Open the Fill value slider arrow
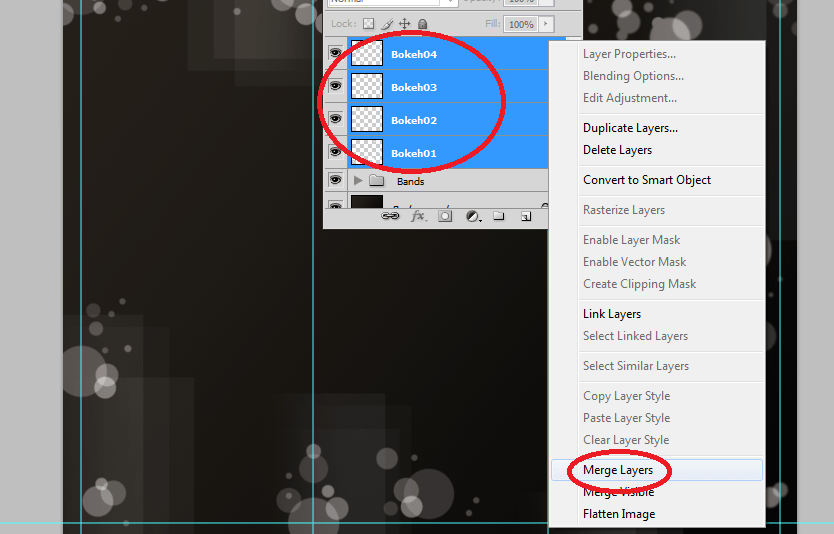The width and height of the screenshot is (834, 534). click(x=546, y=24)
